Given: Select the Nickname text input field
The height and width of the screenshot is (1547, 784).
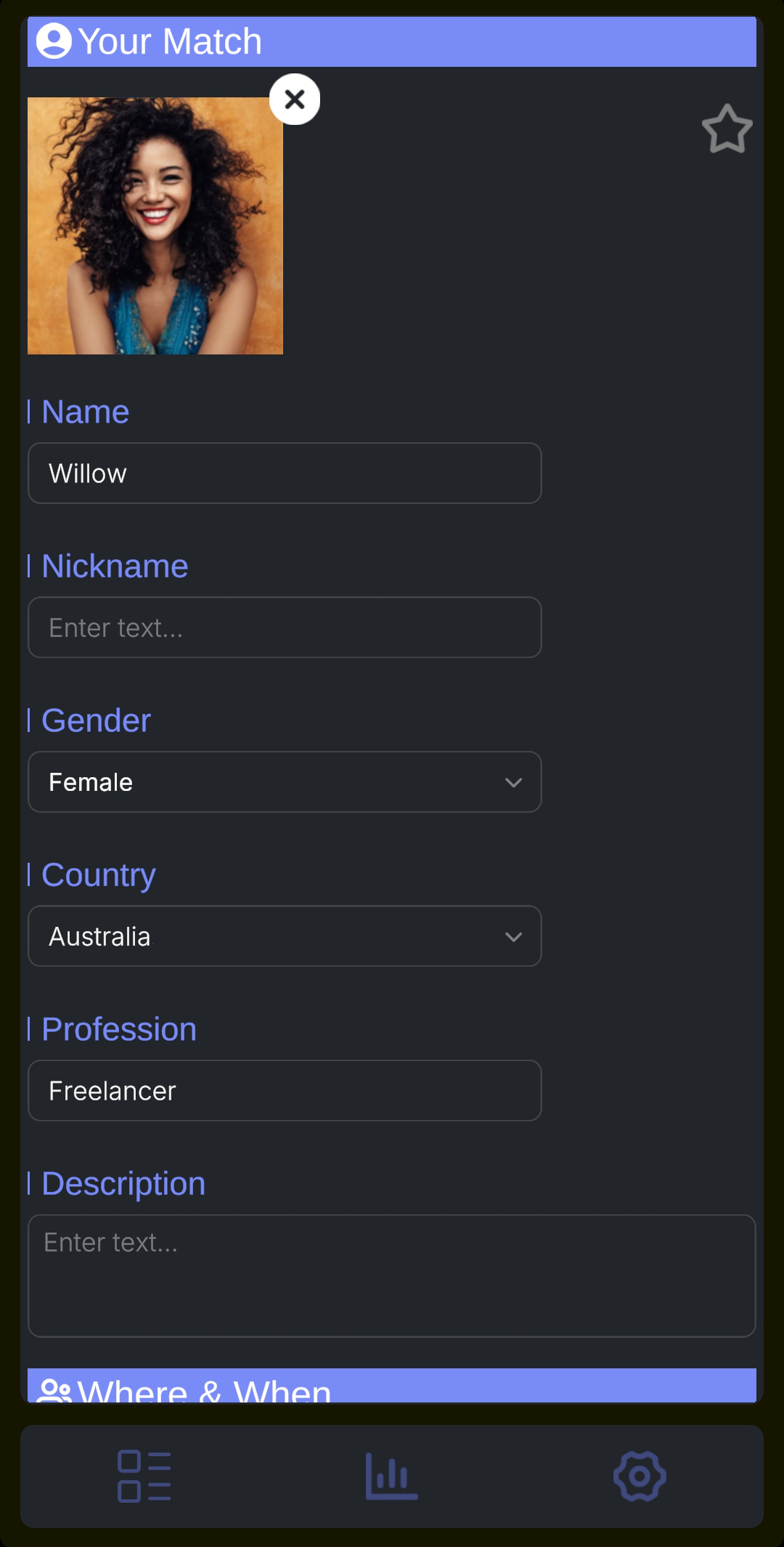Looking at the screenshot, I should click(285, 628).
